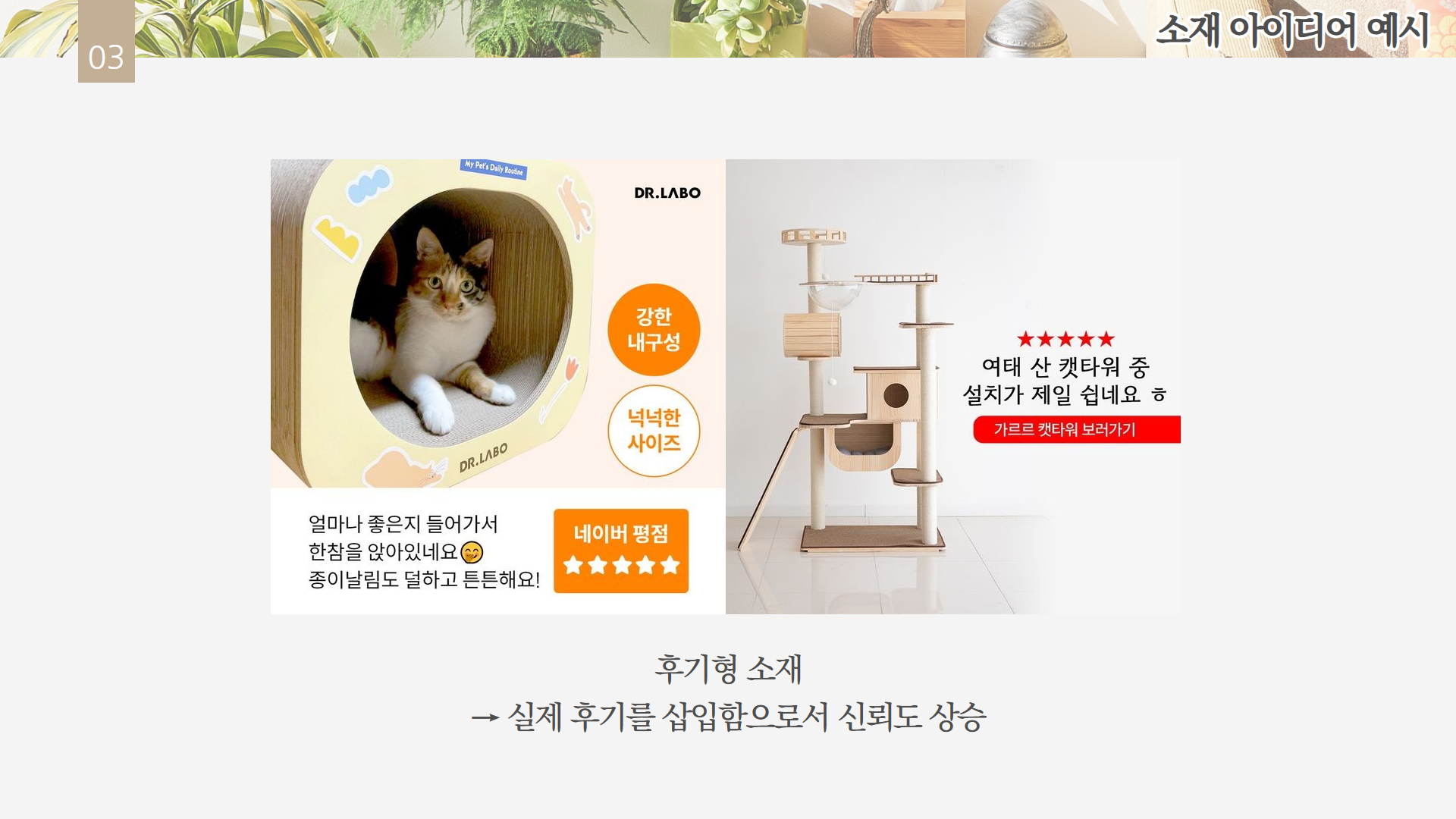The height and width of the screenshot is (819, 1456).
Task: Click the DR.LABO print on the scratcher box
Action: coord(483,457)
